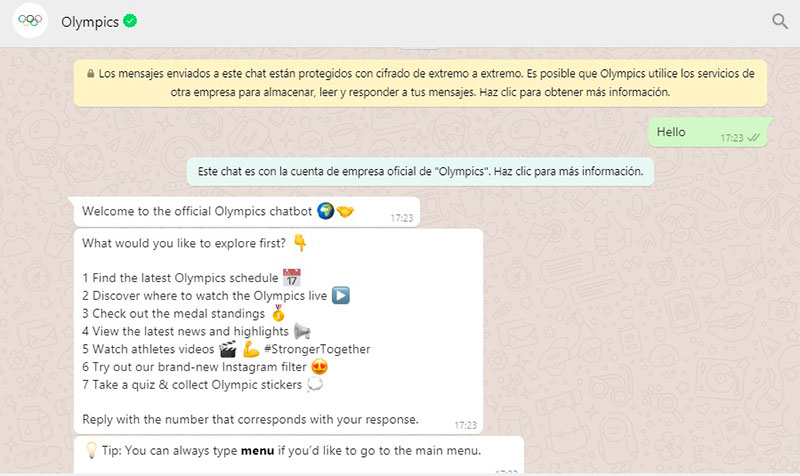Click the bold "menu" word in the tip

point(257,451)
